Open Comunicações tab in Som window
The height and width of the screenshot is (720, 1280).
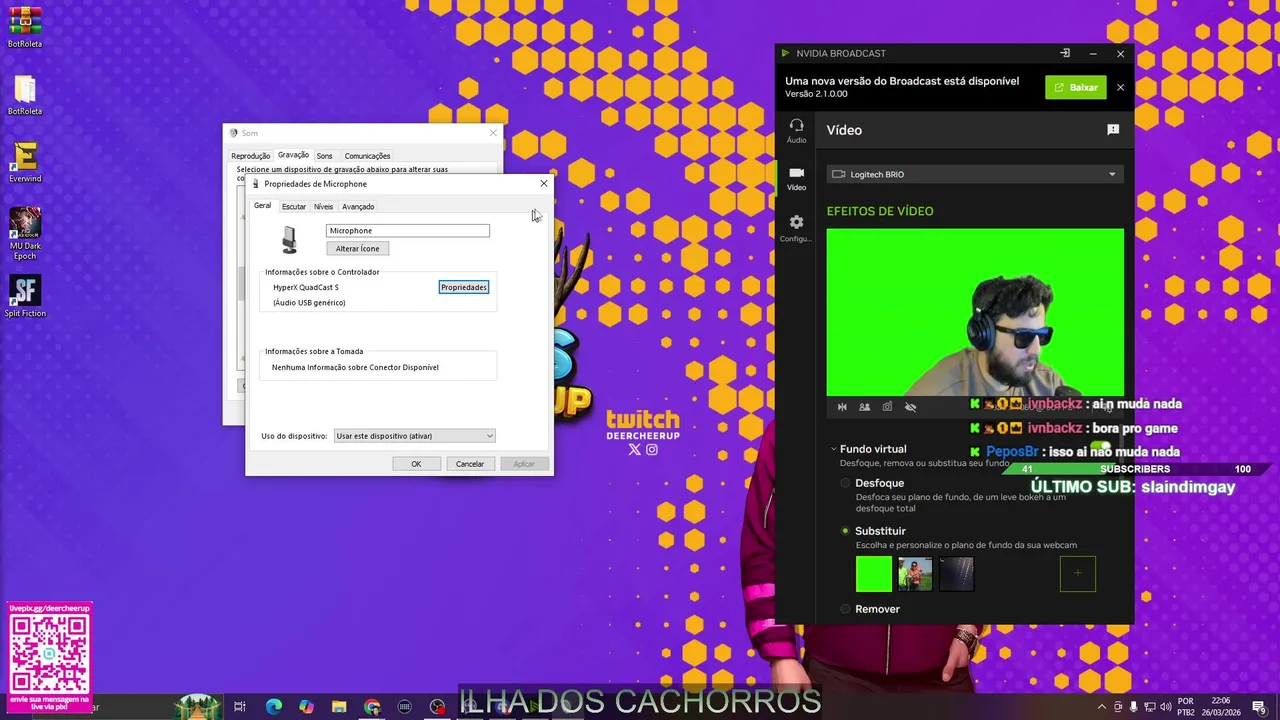[367, 156]
